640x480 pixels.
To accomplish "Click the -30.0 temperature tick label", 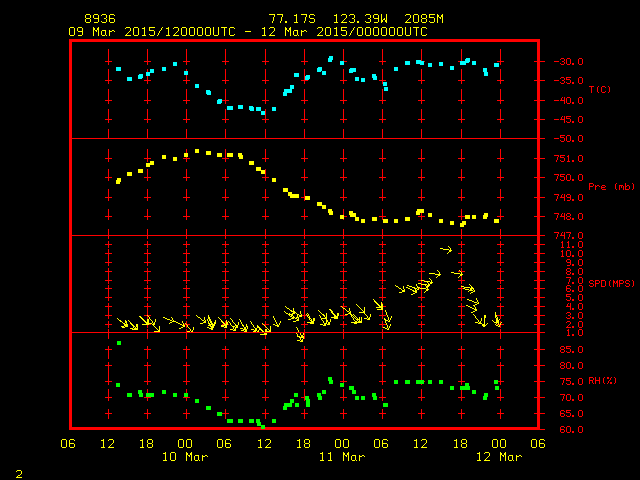I will (x=568, y=62).
